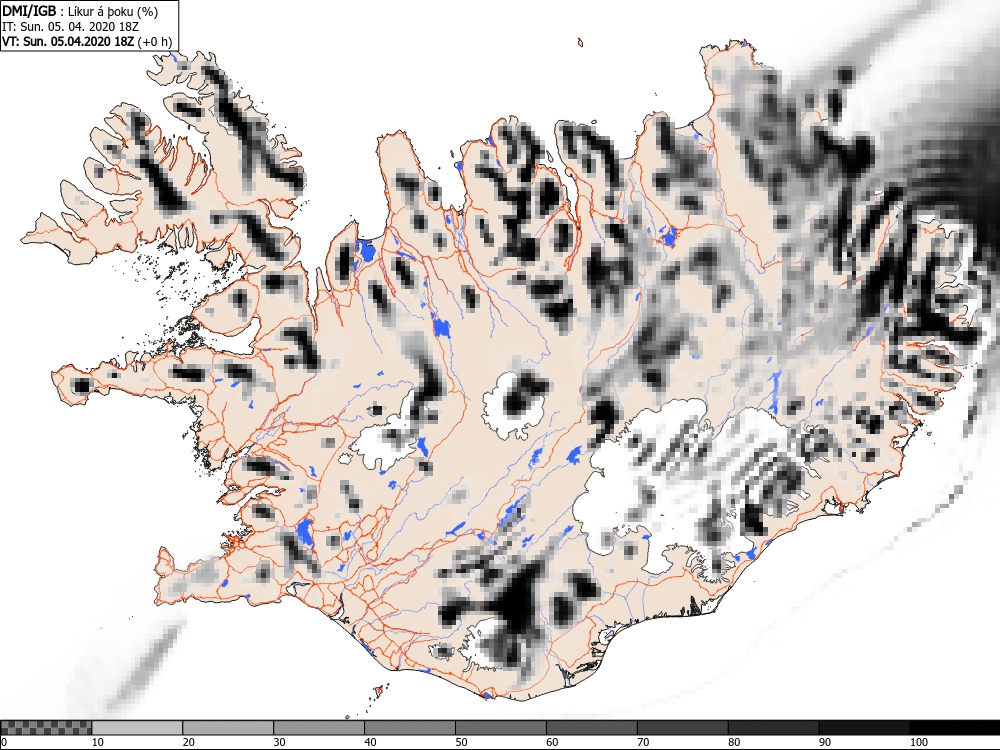1000x750 pixels.
Task: Click the 10-20 percent legend swatch
Action: tap(137, 728)
